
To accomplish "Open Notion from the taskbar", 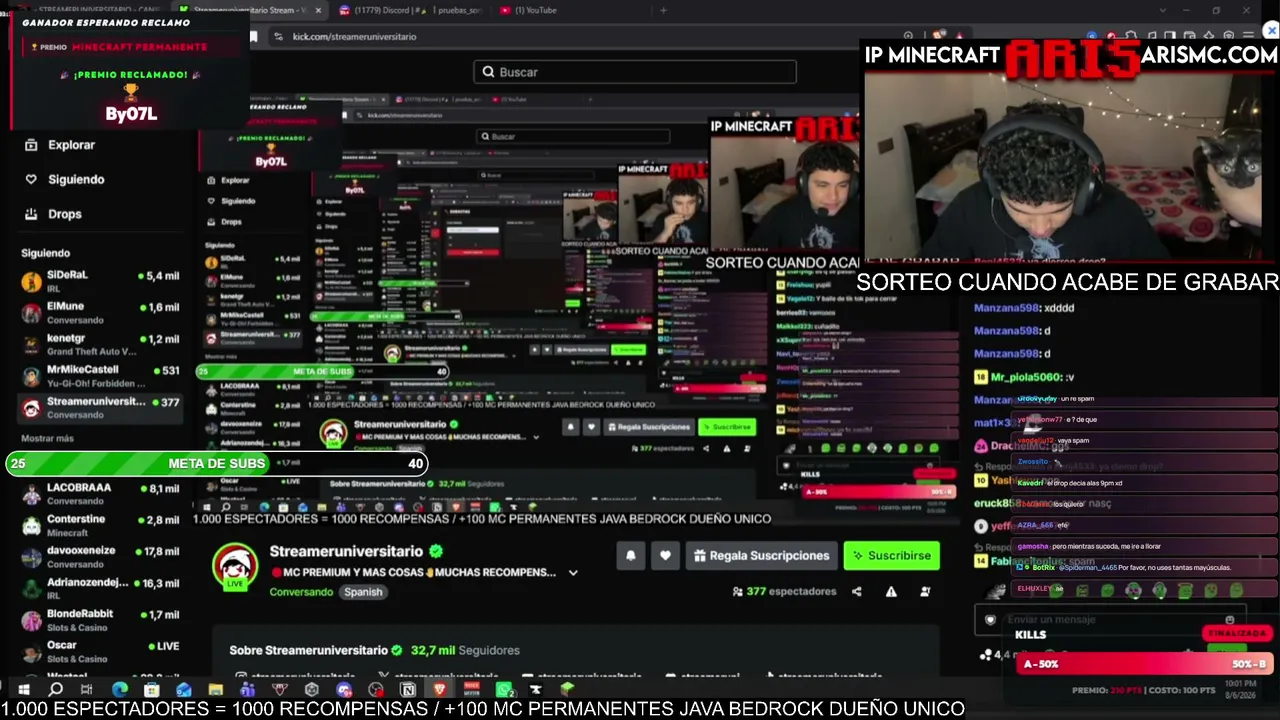I will [408, 689].
